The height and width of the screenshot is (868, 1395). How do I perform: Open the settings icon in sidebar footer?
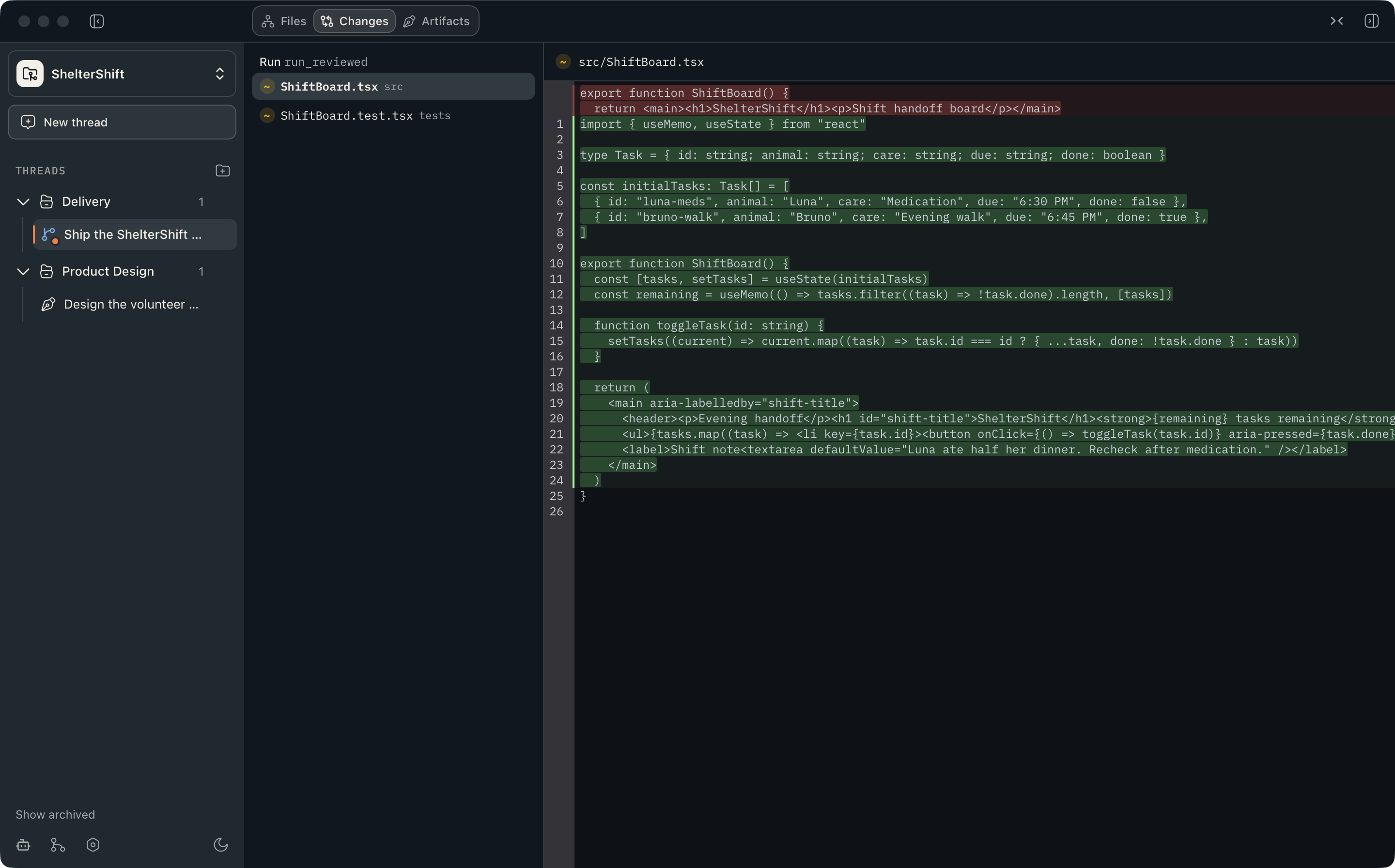[93, 845]
